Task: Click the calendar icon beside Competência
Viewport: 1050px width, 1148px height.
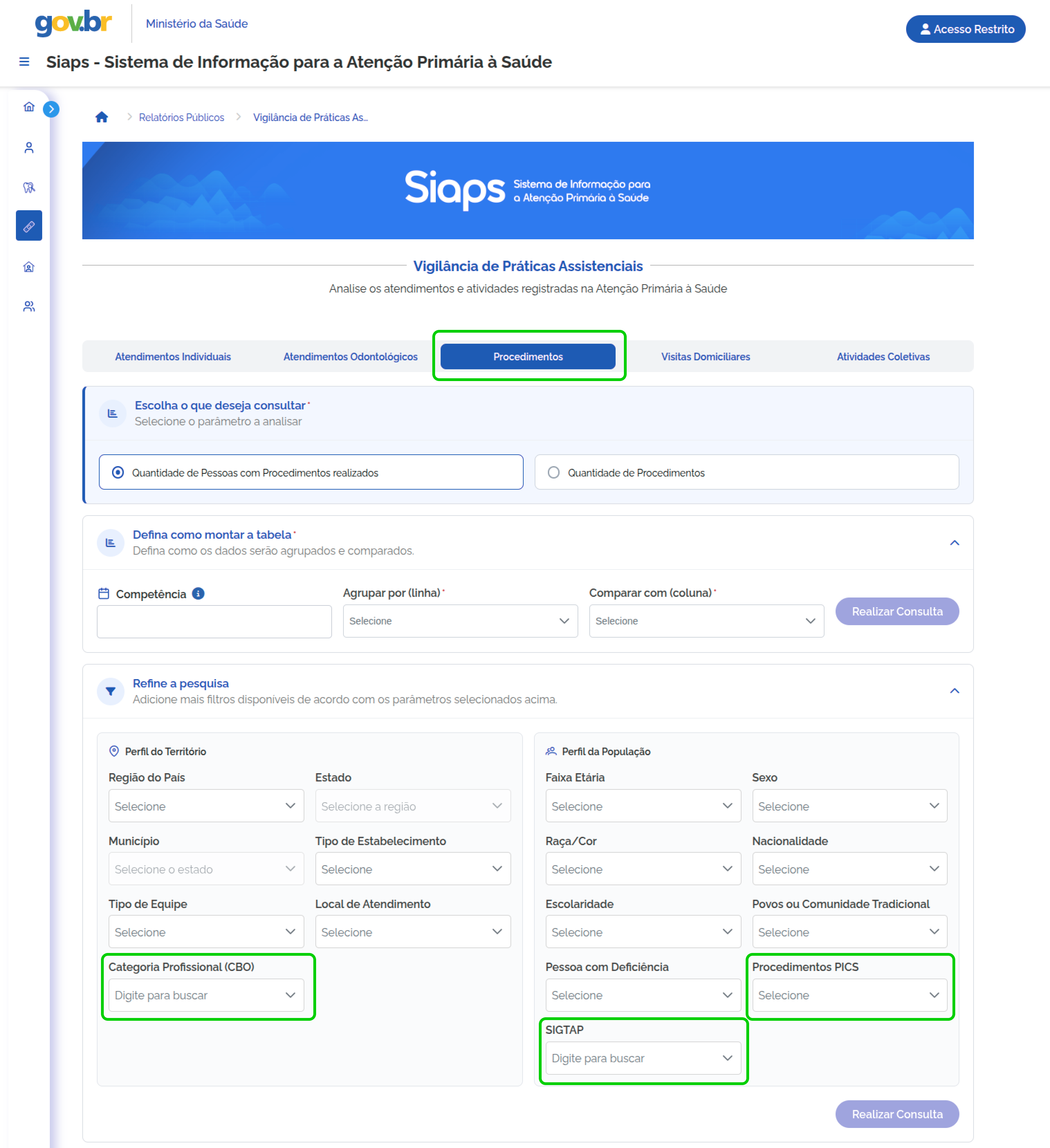Action: pyautogui.click(x=104, y=593)
